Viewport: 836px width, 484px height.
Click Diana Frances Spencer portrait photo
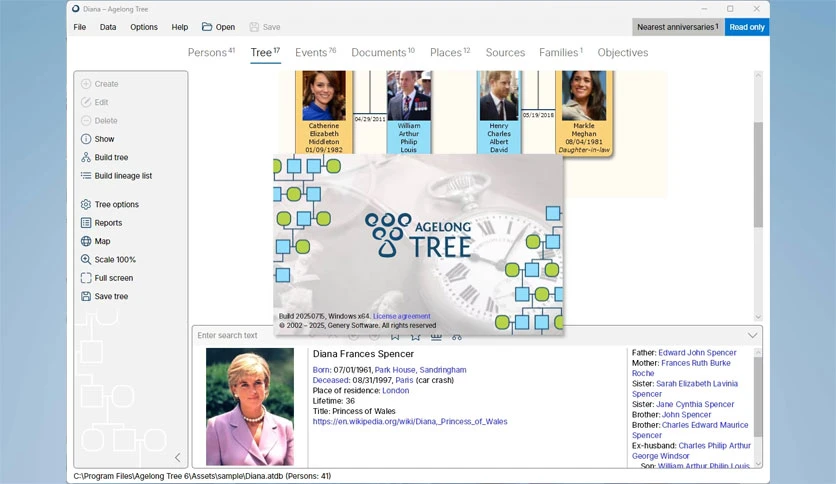[x=250, y=407]
